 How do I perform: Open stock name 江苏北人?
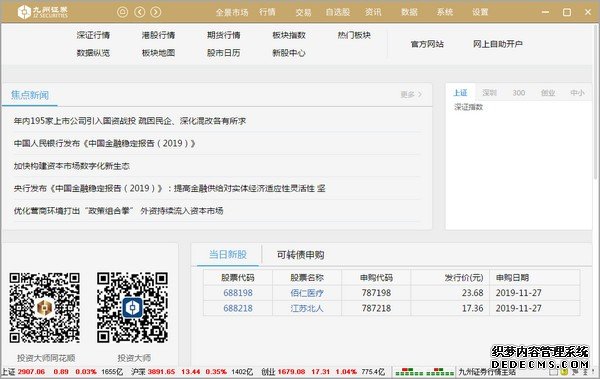tap(307, 309)
